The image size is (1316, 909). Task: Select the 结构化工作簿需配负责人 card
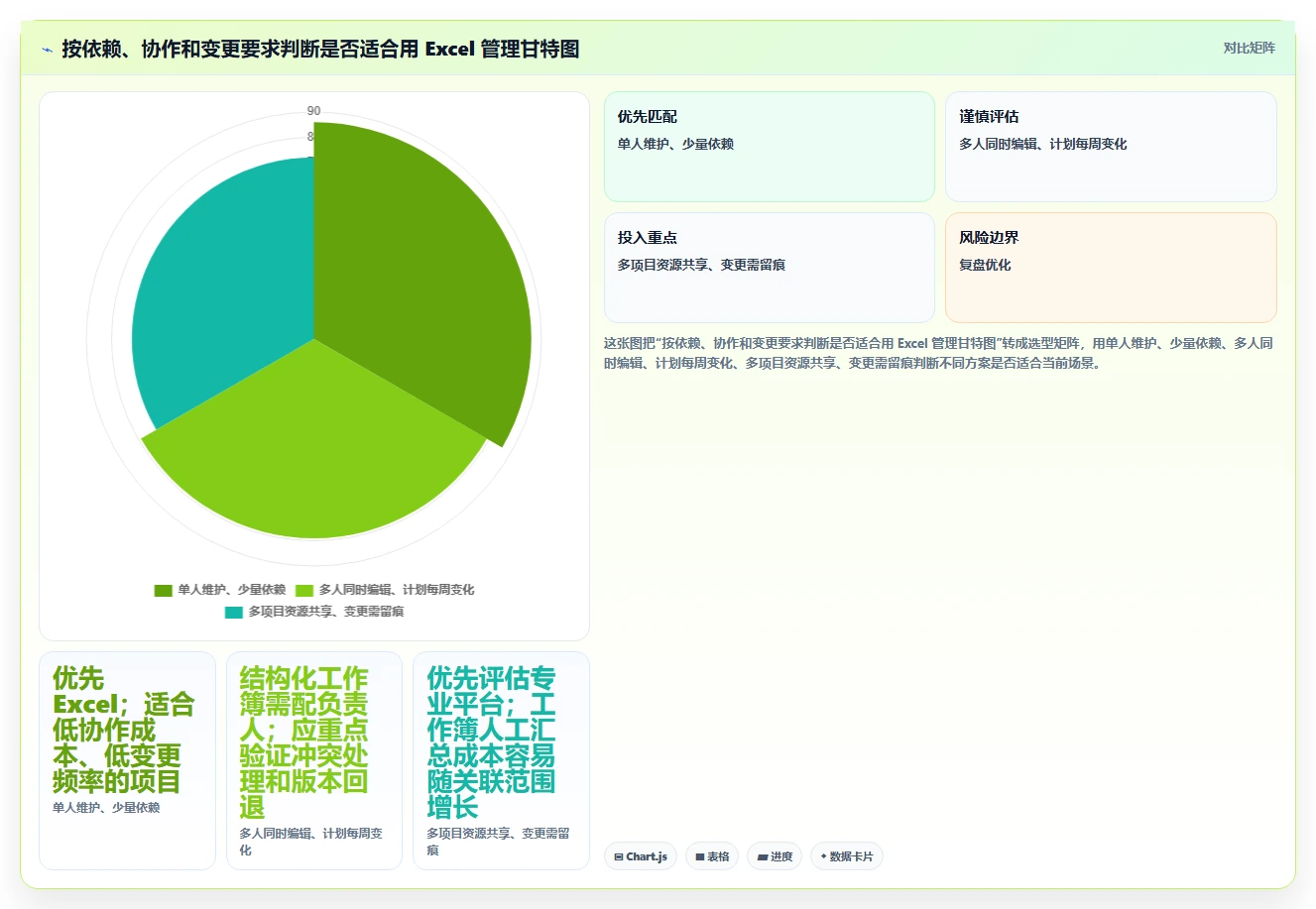pyautogui.click(x=314, y=760)
